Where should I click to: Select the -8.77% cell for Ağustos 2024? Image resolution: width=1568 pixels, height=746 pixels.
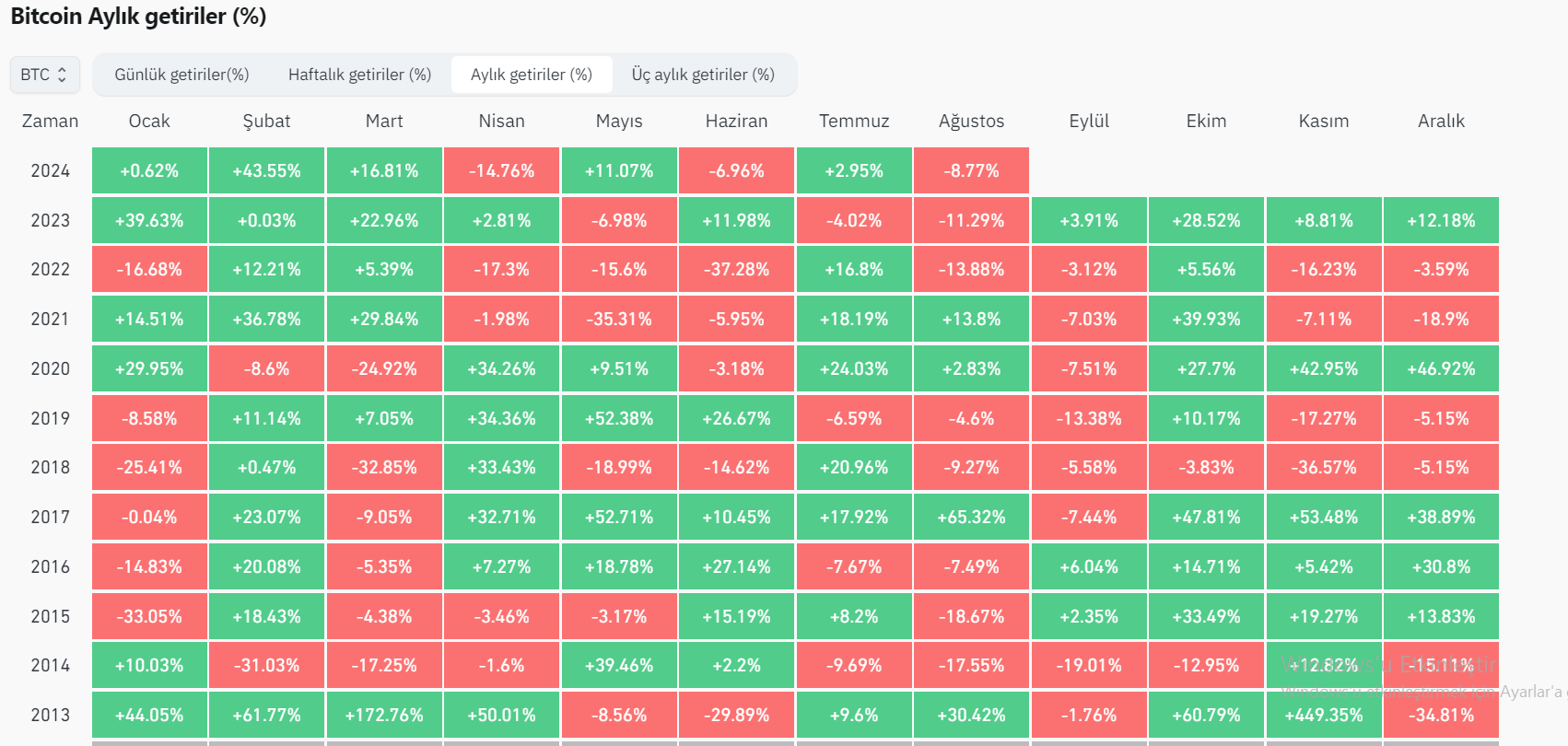pos(971,171)
